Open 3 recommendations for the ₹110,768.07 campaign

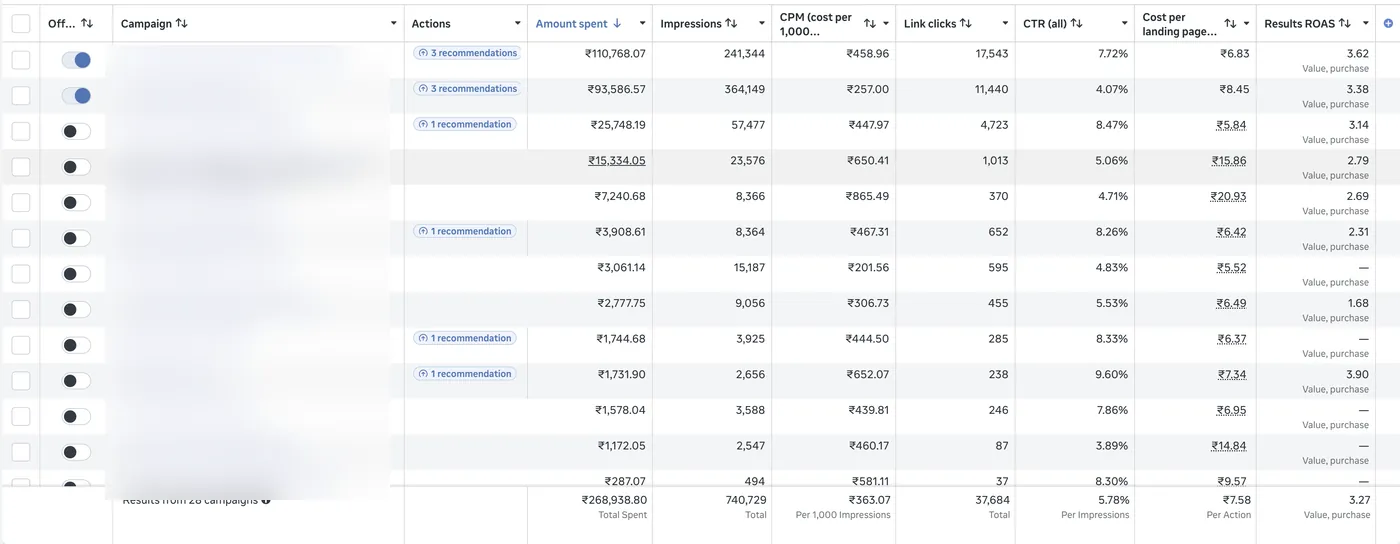click(x=467, y=53)
